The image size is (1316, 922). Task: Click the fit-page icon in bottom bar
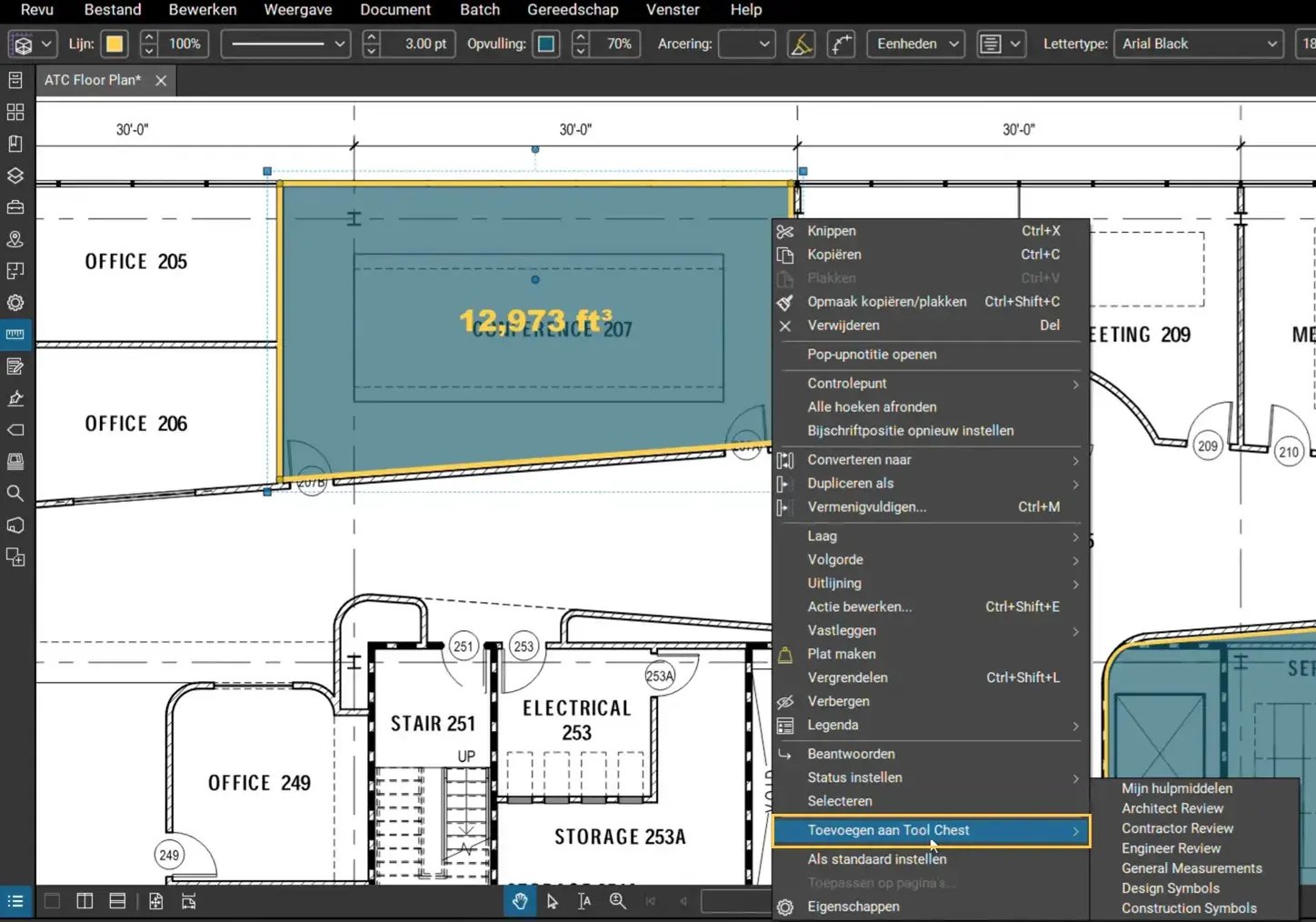(156, 901)
